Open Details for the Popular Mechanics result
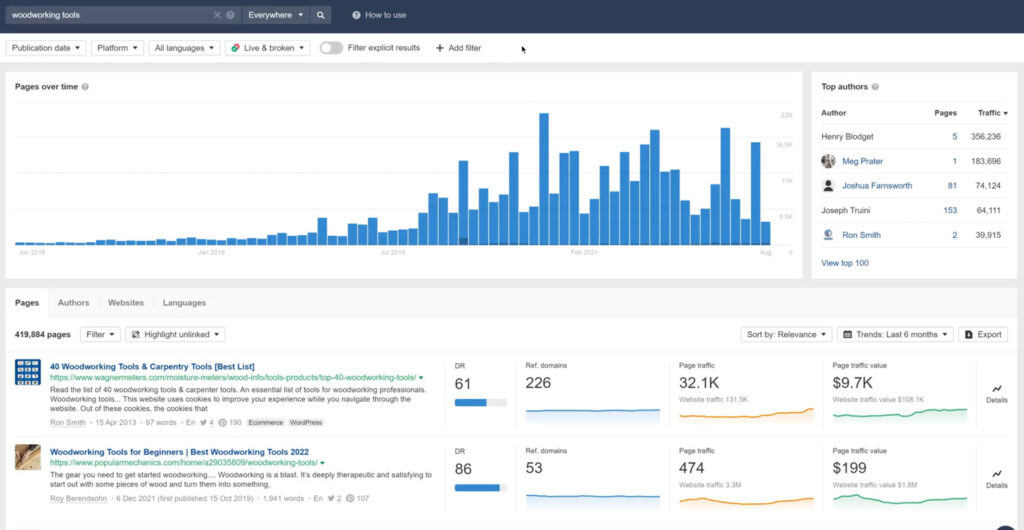This screenshot has width=1024, height=530. pos(996,479)
